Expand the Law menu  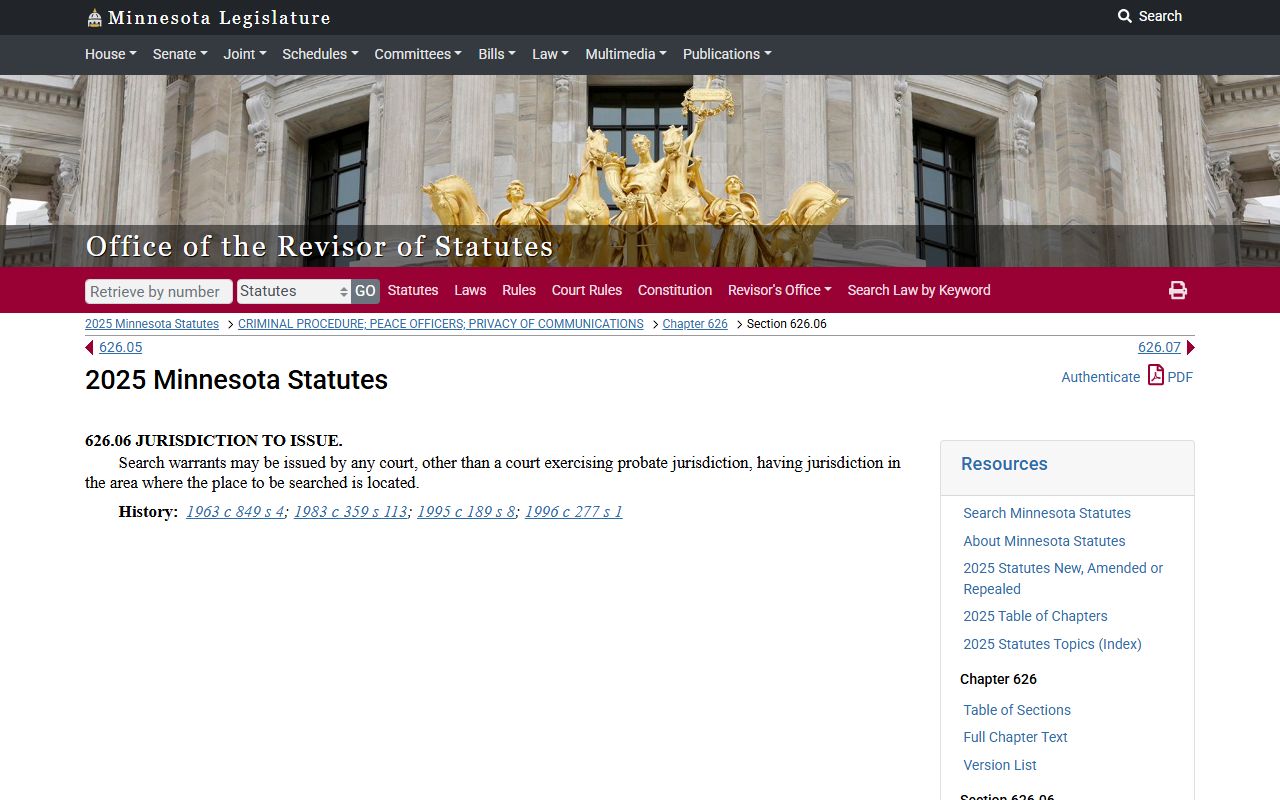coord(550,54)
